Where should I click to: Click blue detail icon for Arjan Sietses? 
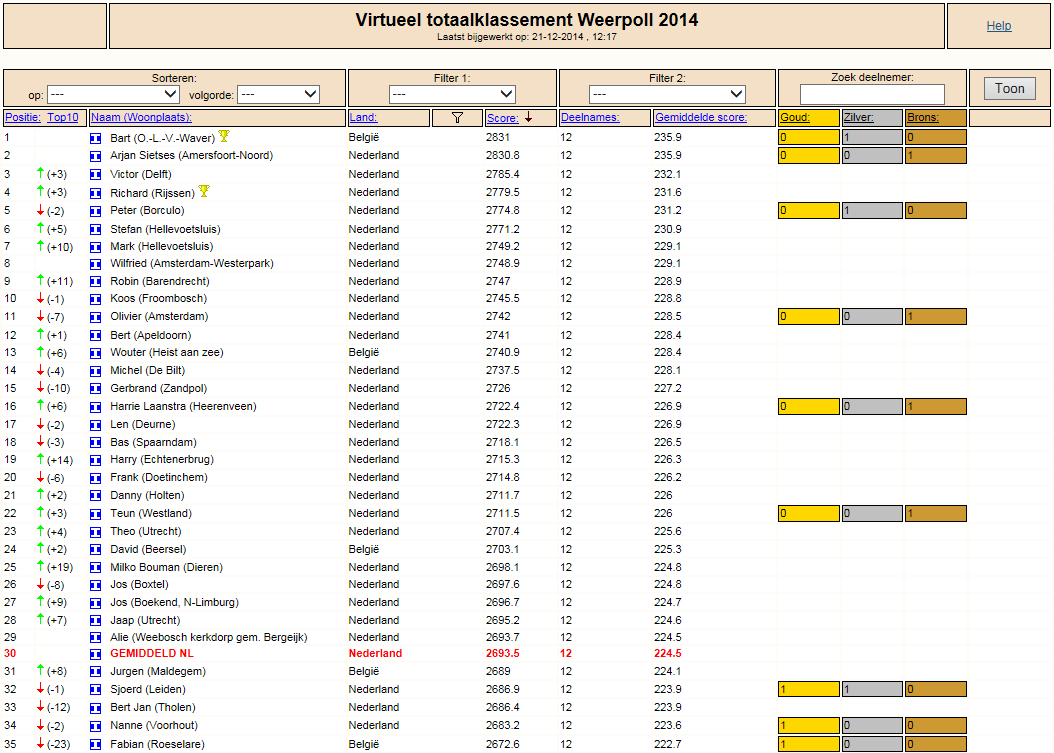tap(95, 156)
